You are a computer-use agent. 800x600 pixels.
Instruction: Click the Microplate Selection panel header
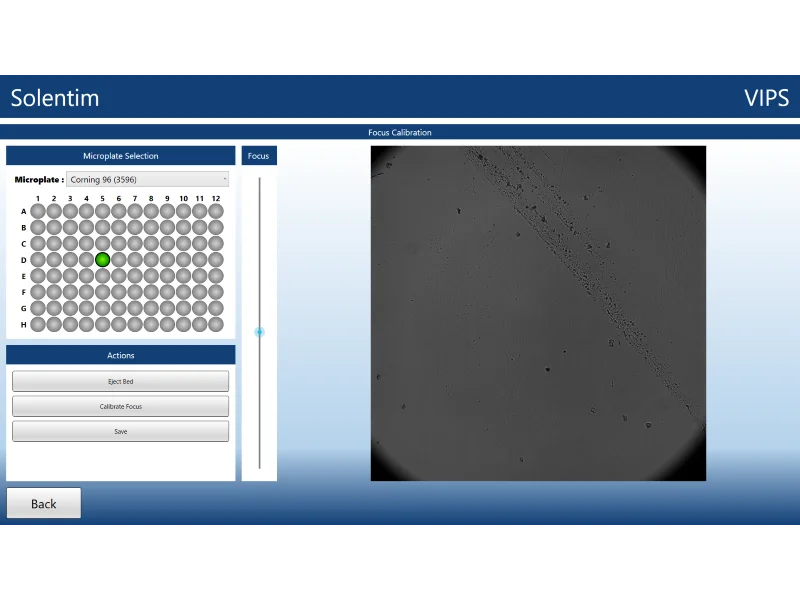tap(120, 156)
